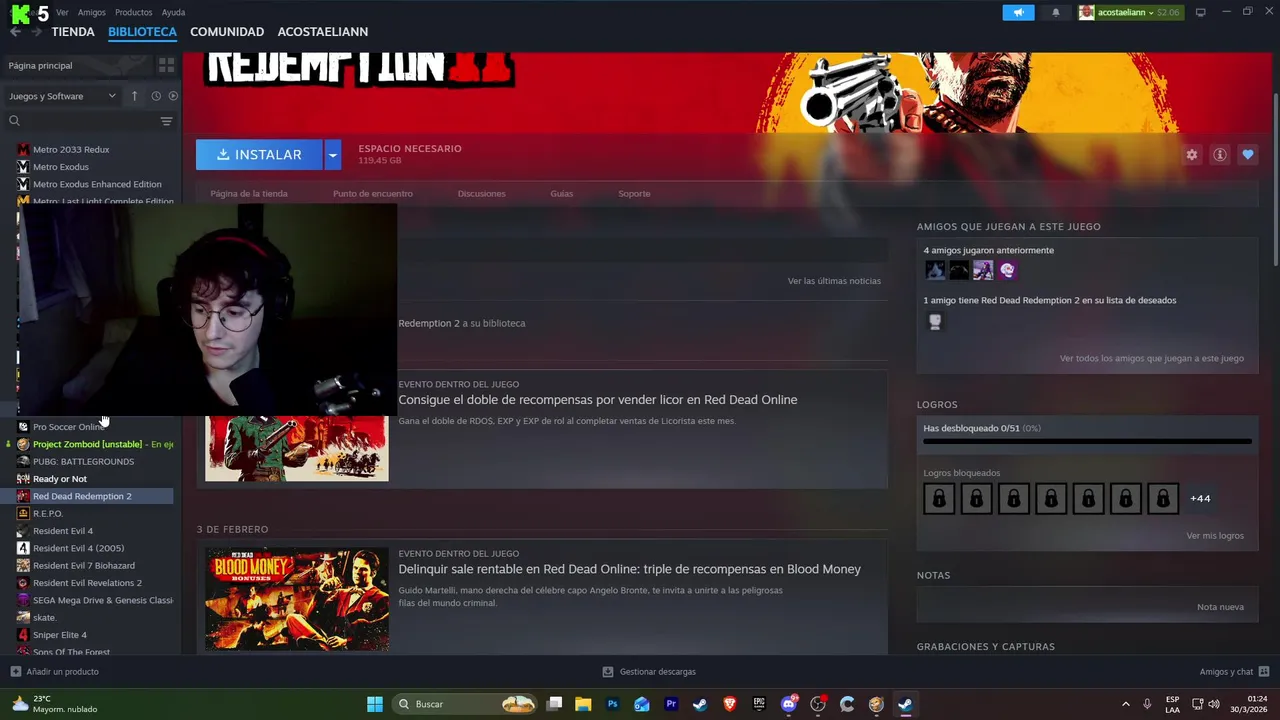Switch to the collections grid view icon

pyautogui.click(x=166, y=65)
